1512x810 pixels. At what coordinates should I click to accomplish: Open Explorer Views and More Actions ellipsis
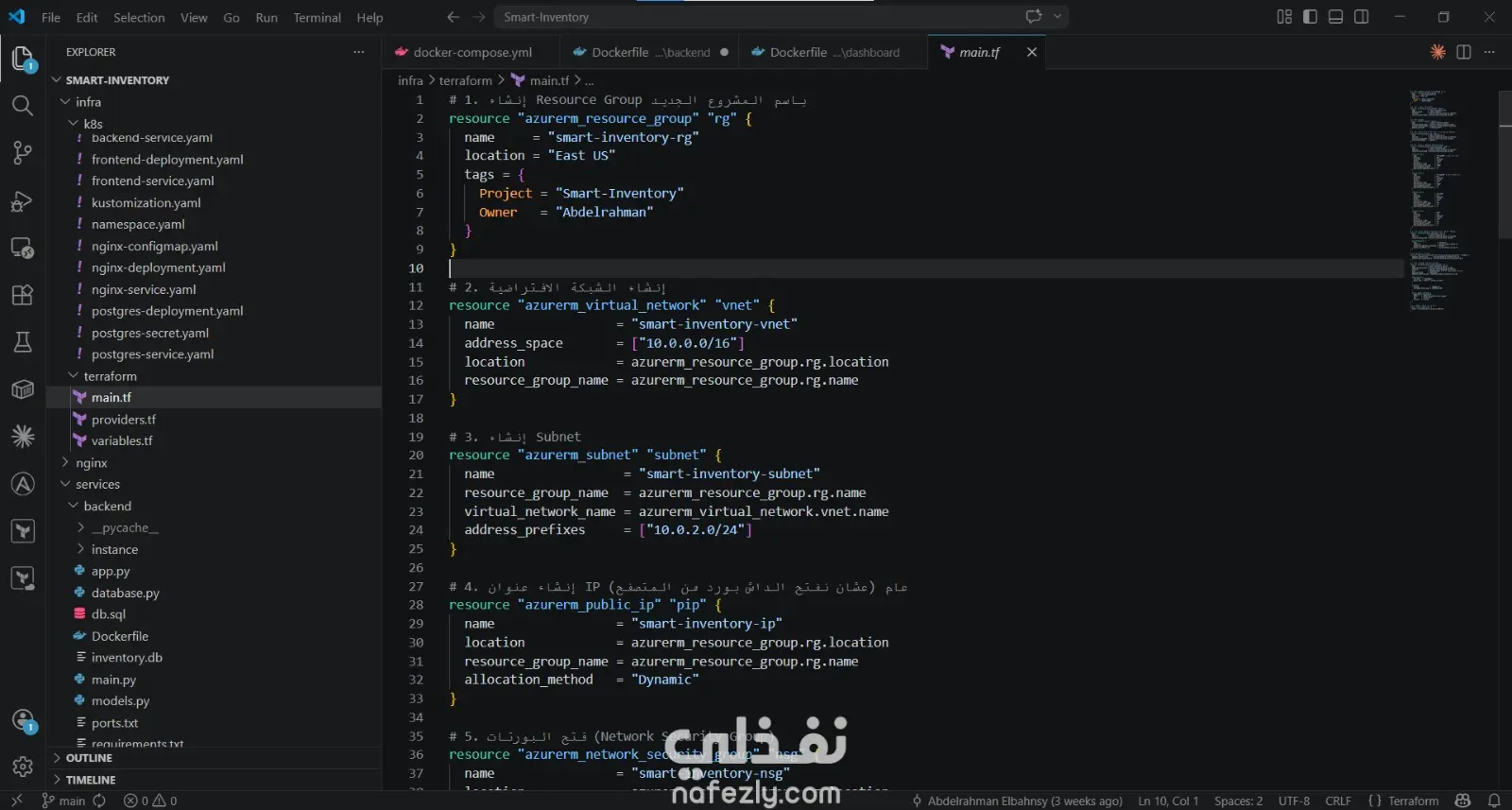point(358,52)
